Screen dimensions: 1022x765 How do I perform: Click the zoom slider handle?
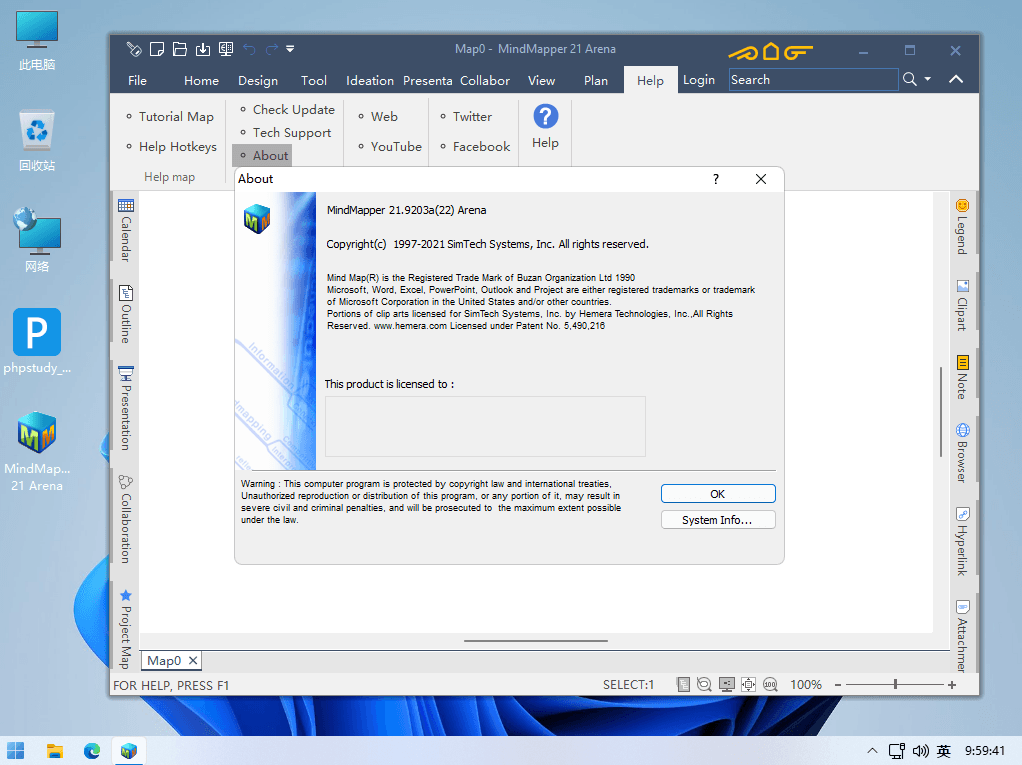point(896,684)
